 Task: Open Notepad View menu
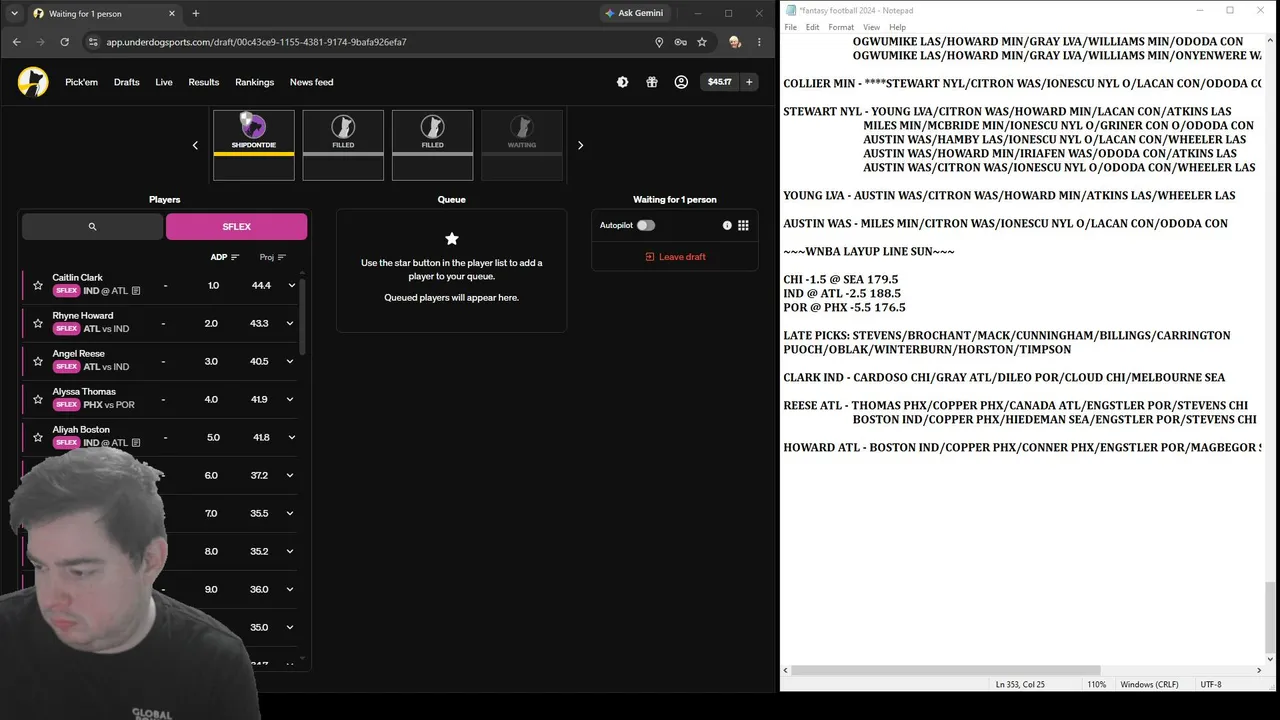(871, 27)
